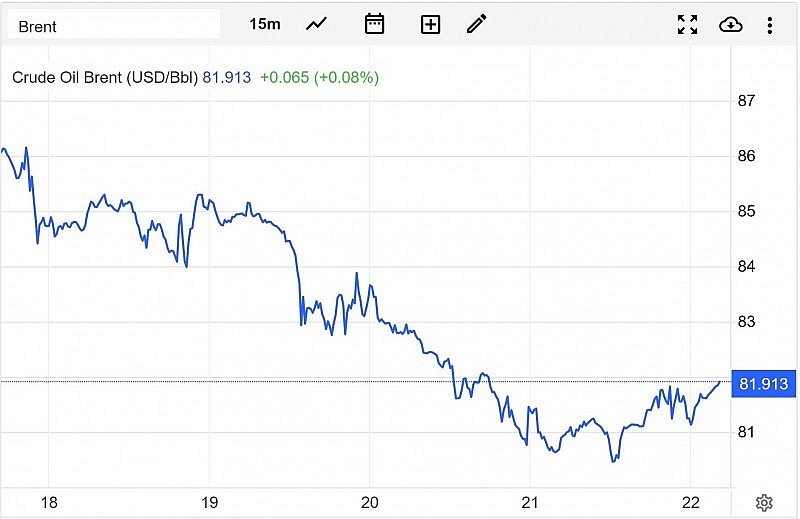The width and height of the screenshot is (800, 519).
Task: Click the cloud download icon
Action: click(731, 25)
